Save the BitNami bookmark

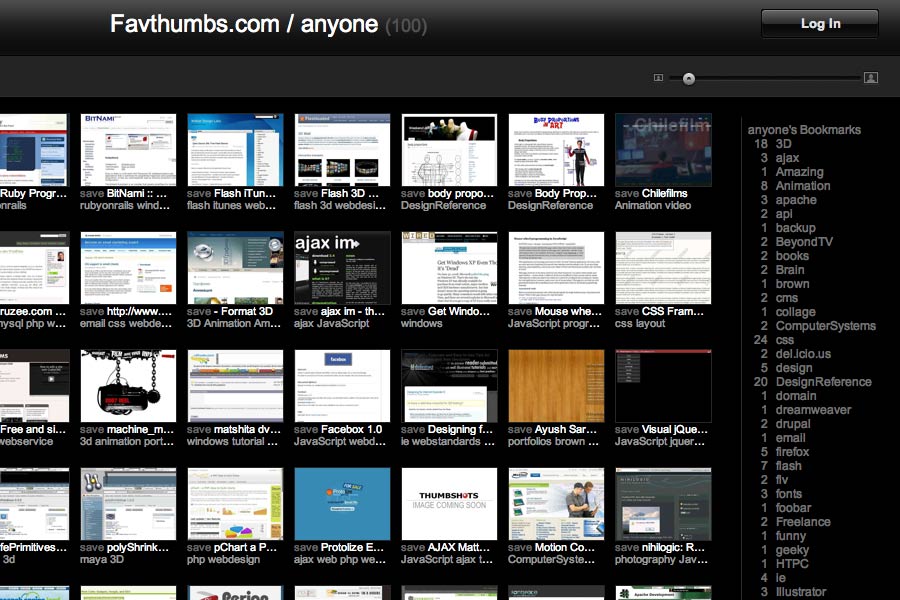(91, 193)
